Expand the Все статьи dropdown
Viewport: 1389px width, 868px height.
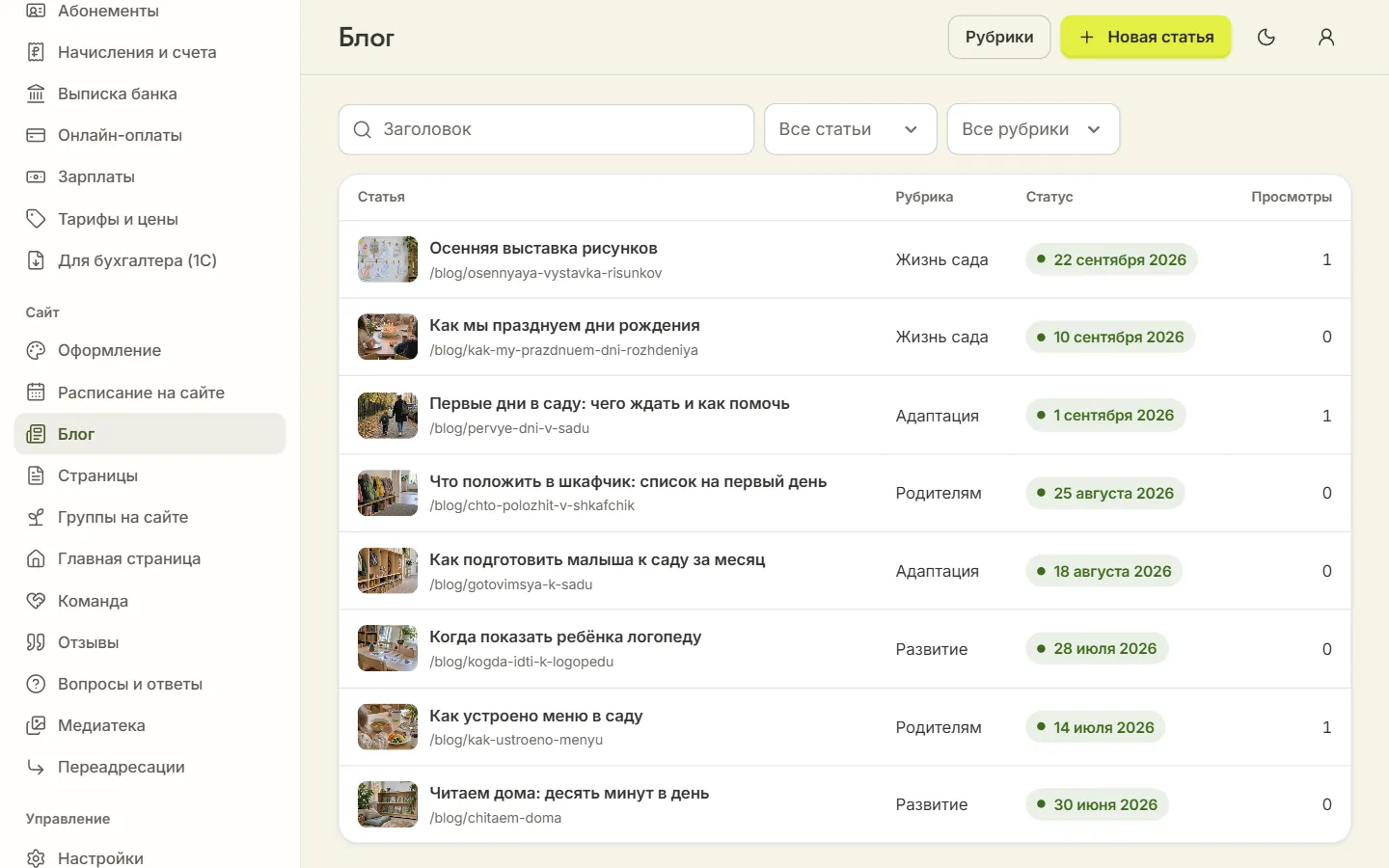point(850,129)
